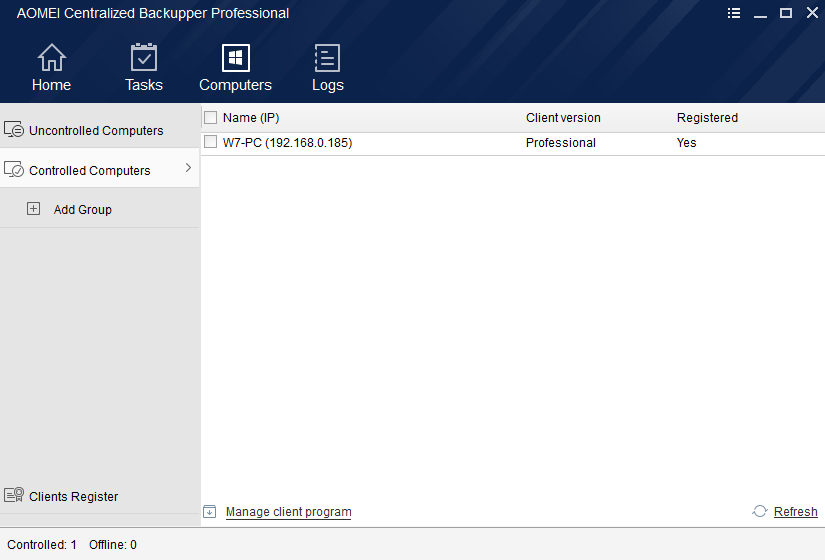This screenshot has height=560, width=825.
Task: Click the Professional client version cell
Action: [561, 143]
